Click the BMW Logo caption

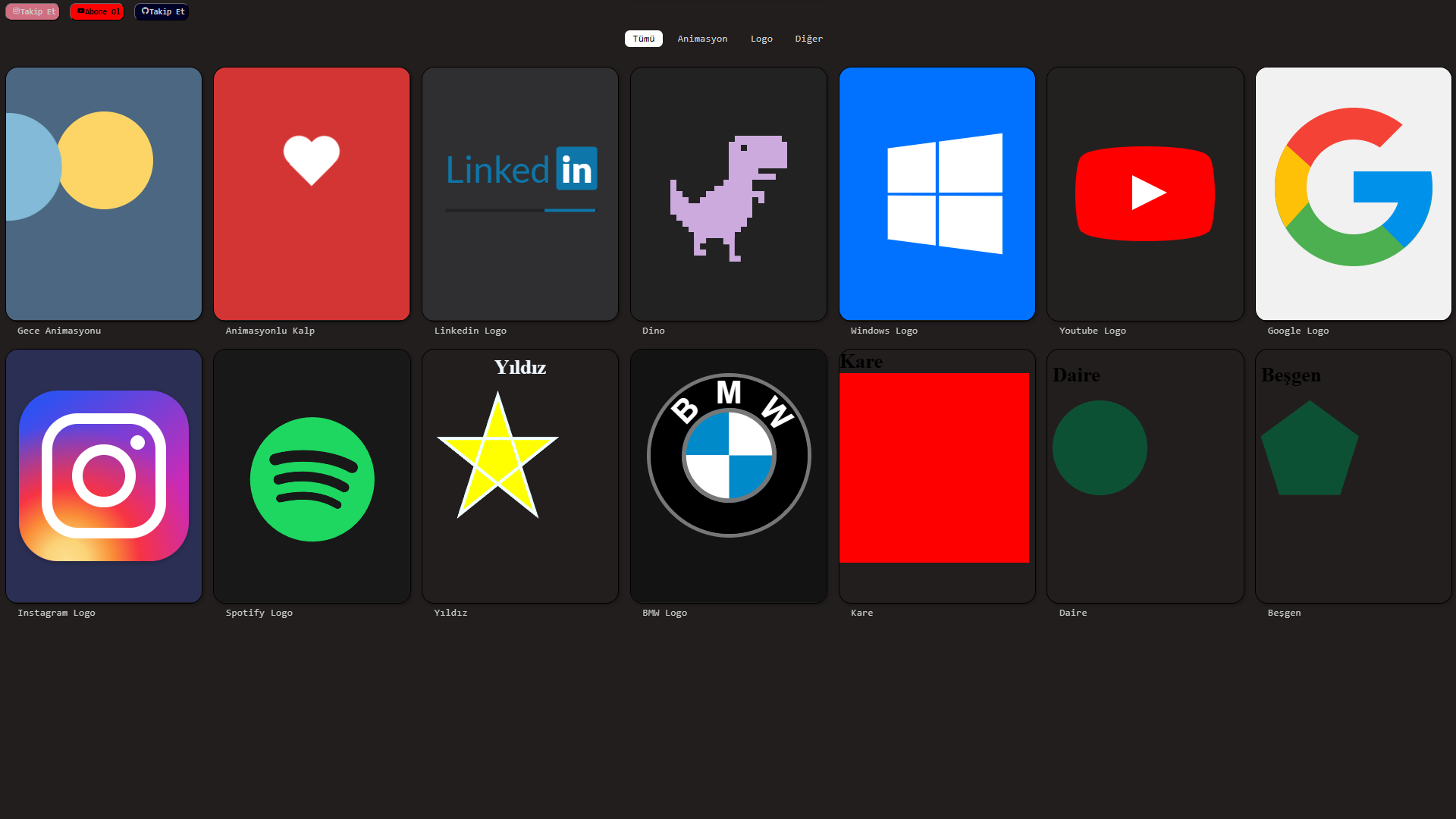(665, 613)
